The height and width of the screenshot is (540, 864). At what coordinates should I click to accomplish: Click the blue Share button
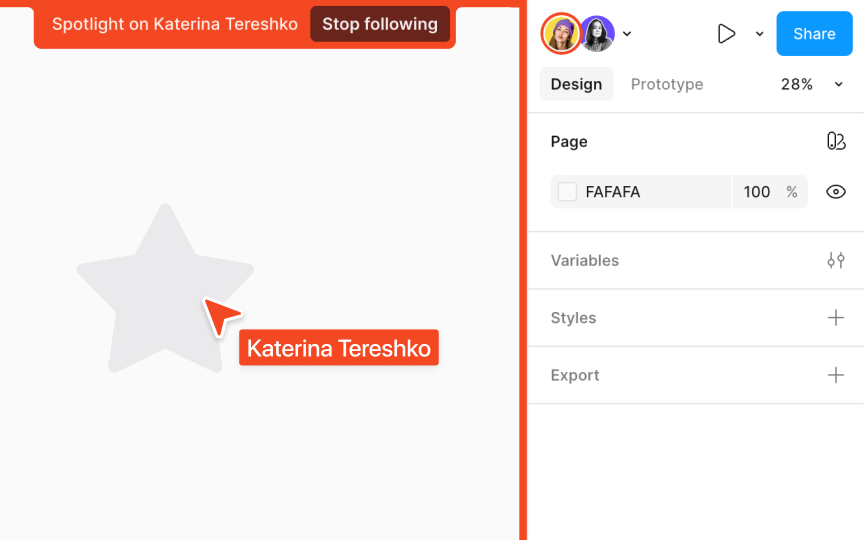tap(814, 34)
